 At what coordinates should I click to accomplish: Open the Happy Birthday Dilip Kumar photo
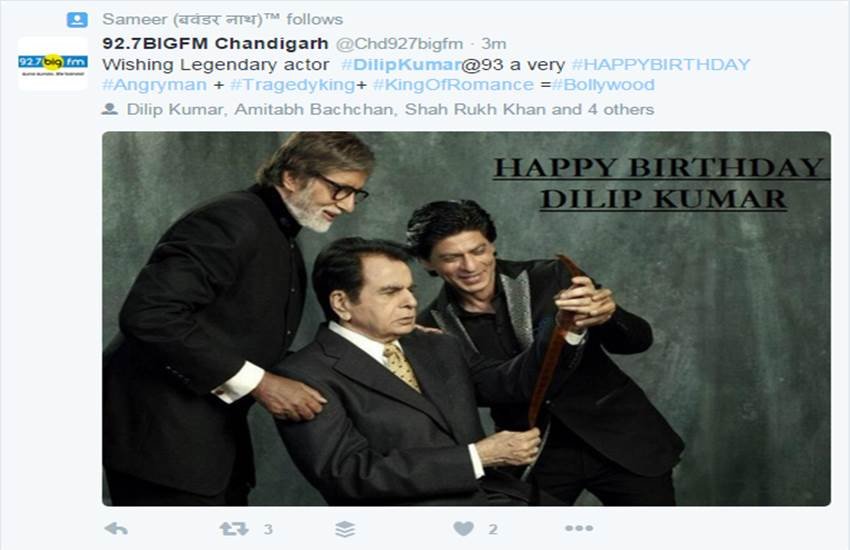tap(466, 319)
